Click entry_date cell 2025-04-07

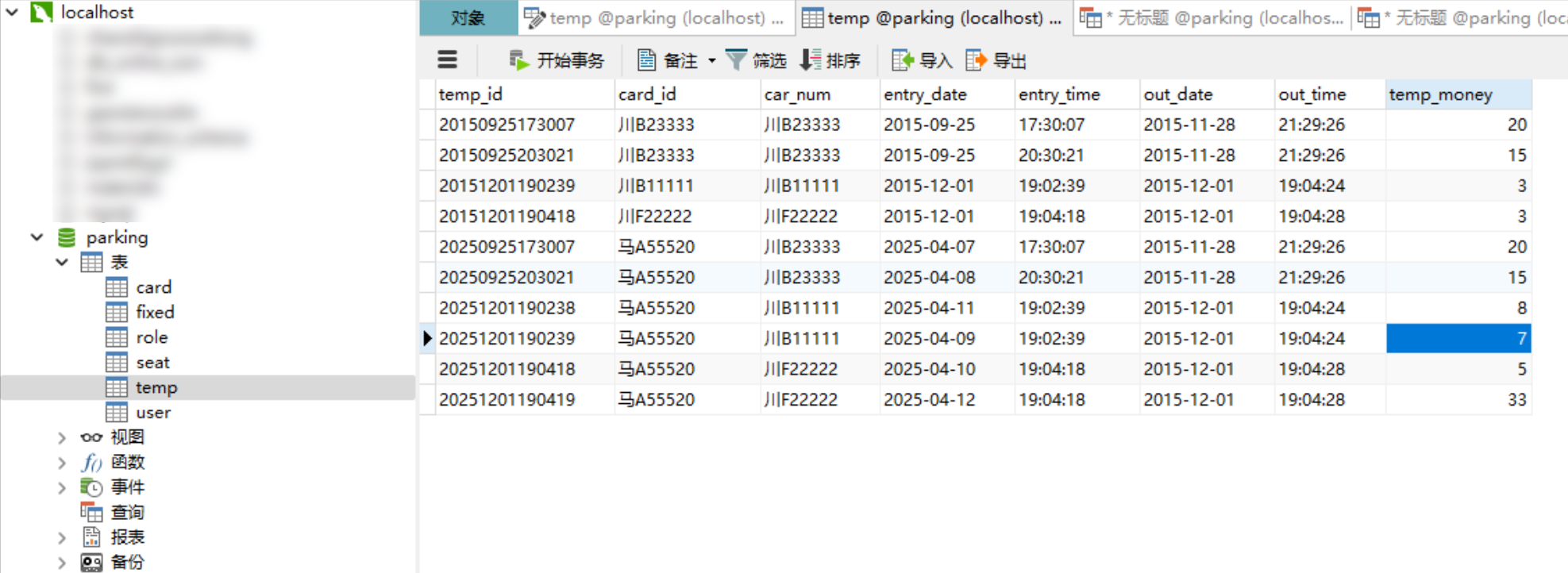point(947,247)
